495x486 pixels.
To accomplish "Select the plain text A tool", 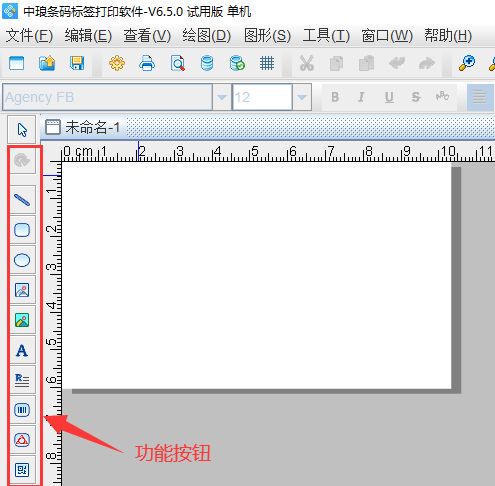I will tap(22, 350).
